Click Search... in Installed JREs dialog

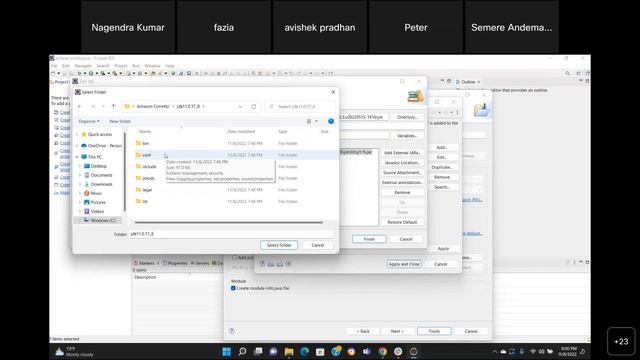[x=442, y=187]
